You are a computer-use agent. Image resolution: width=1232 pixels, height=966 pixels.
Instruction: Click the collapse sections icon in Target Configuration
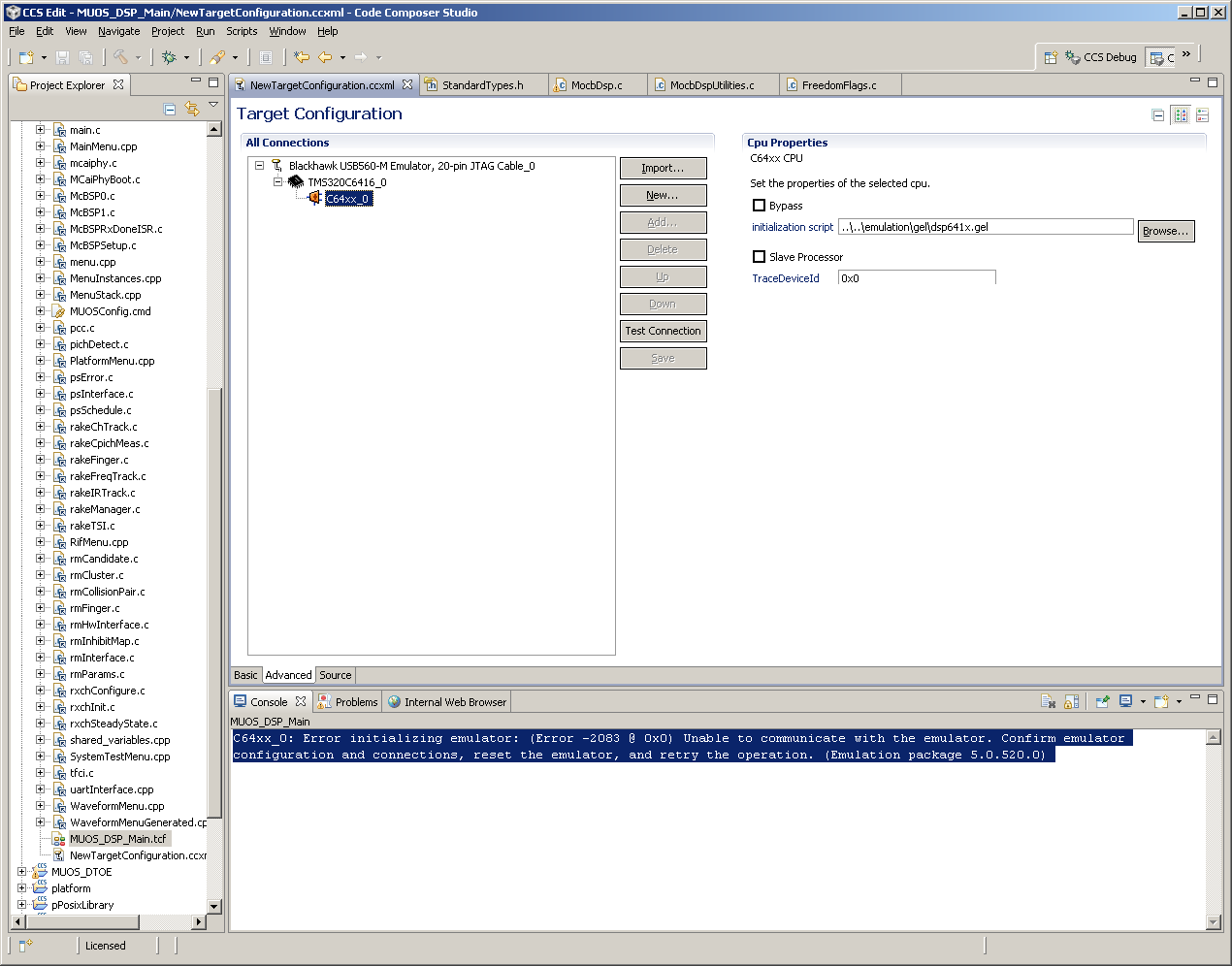1157,114
